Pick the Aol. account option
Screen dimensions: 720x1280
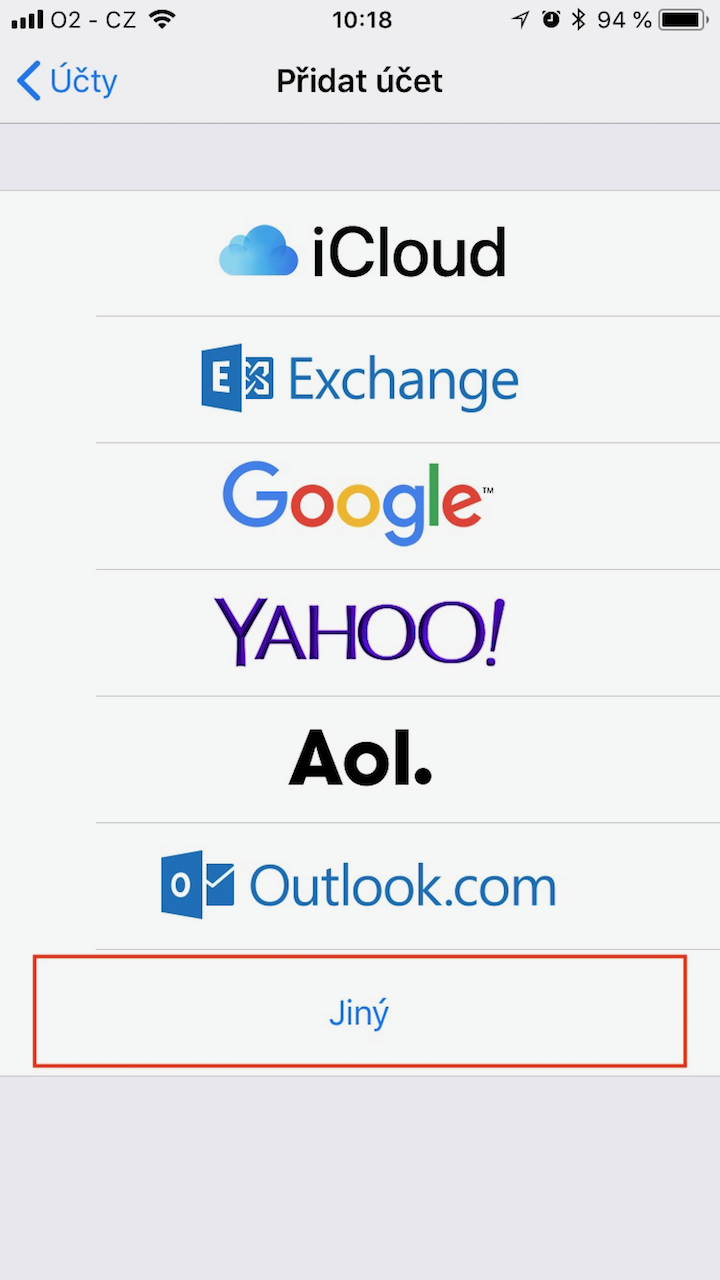click(x=360, y=760)
